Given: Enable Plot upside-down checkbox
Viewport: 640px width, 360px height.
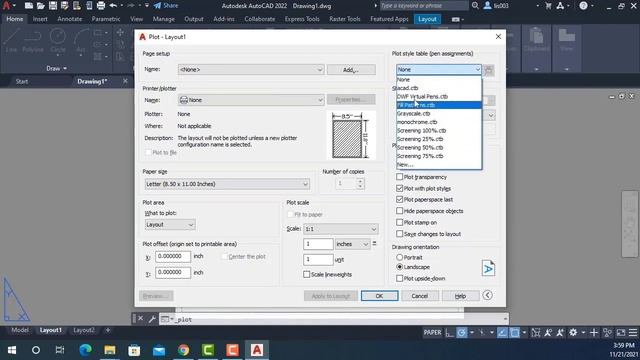Looking at the screenshot, I should click(400, 278).
